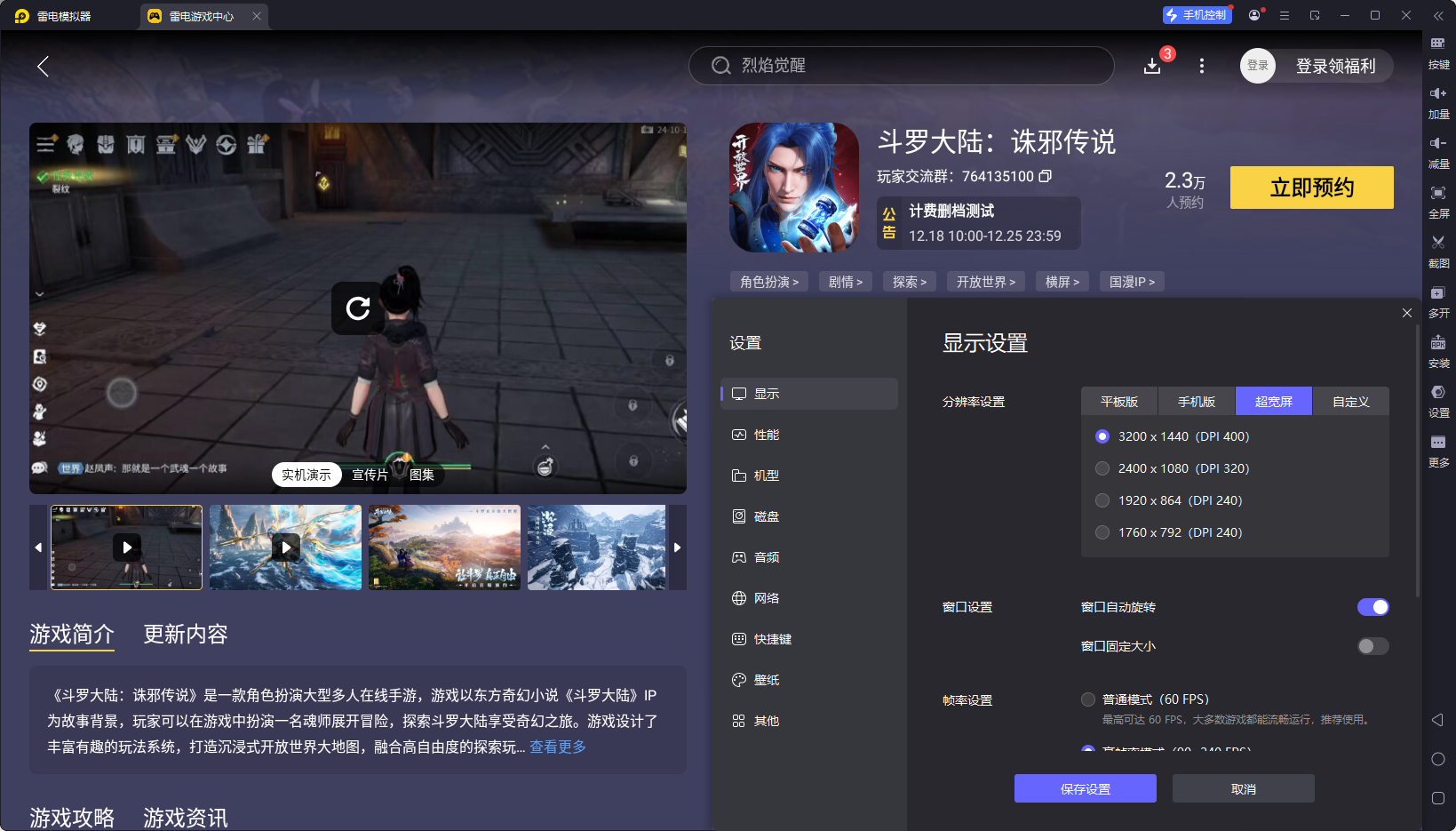Increase volume with the 加量 icon
1456x831 pixels.
click(x=1438, y=100)
